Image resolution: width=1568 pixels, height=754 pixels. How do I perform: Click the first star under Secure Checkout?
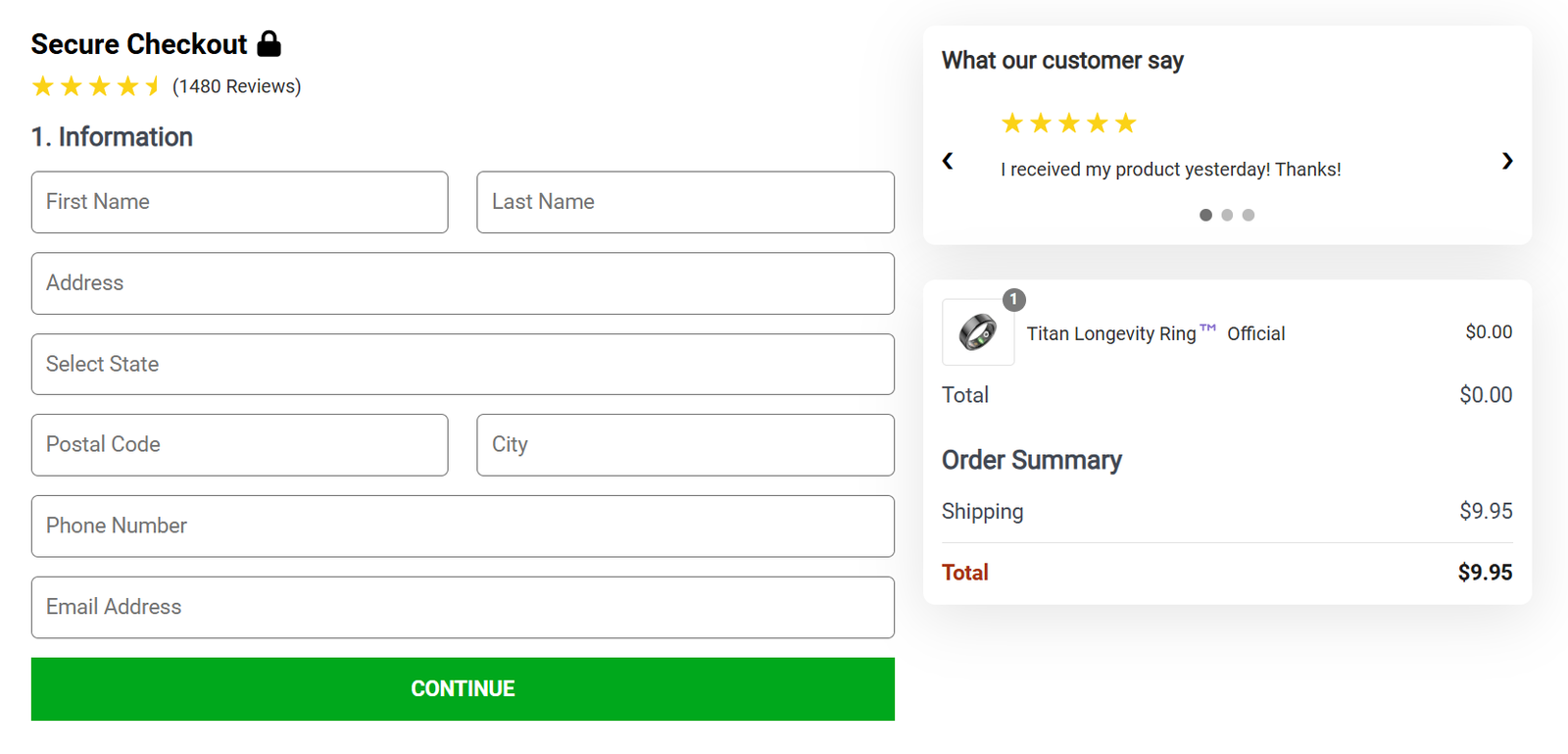coord(43,86)
